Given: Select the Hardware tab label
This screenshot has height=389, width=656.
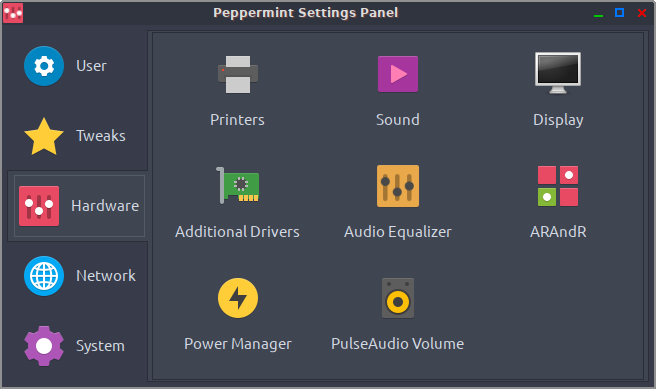Looking at the screenshot, I should (x=105, y=206).
